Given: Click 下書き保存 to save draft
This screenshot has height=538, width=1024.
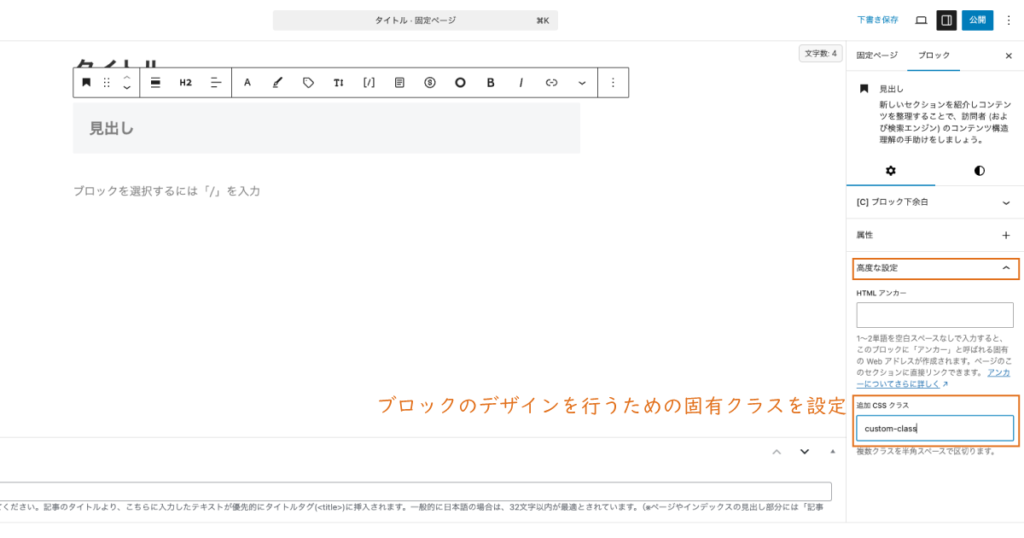Looking at the screenshot, I should pos(878,20).
